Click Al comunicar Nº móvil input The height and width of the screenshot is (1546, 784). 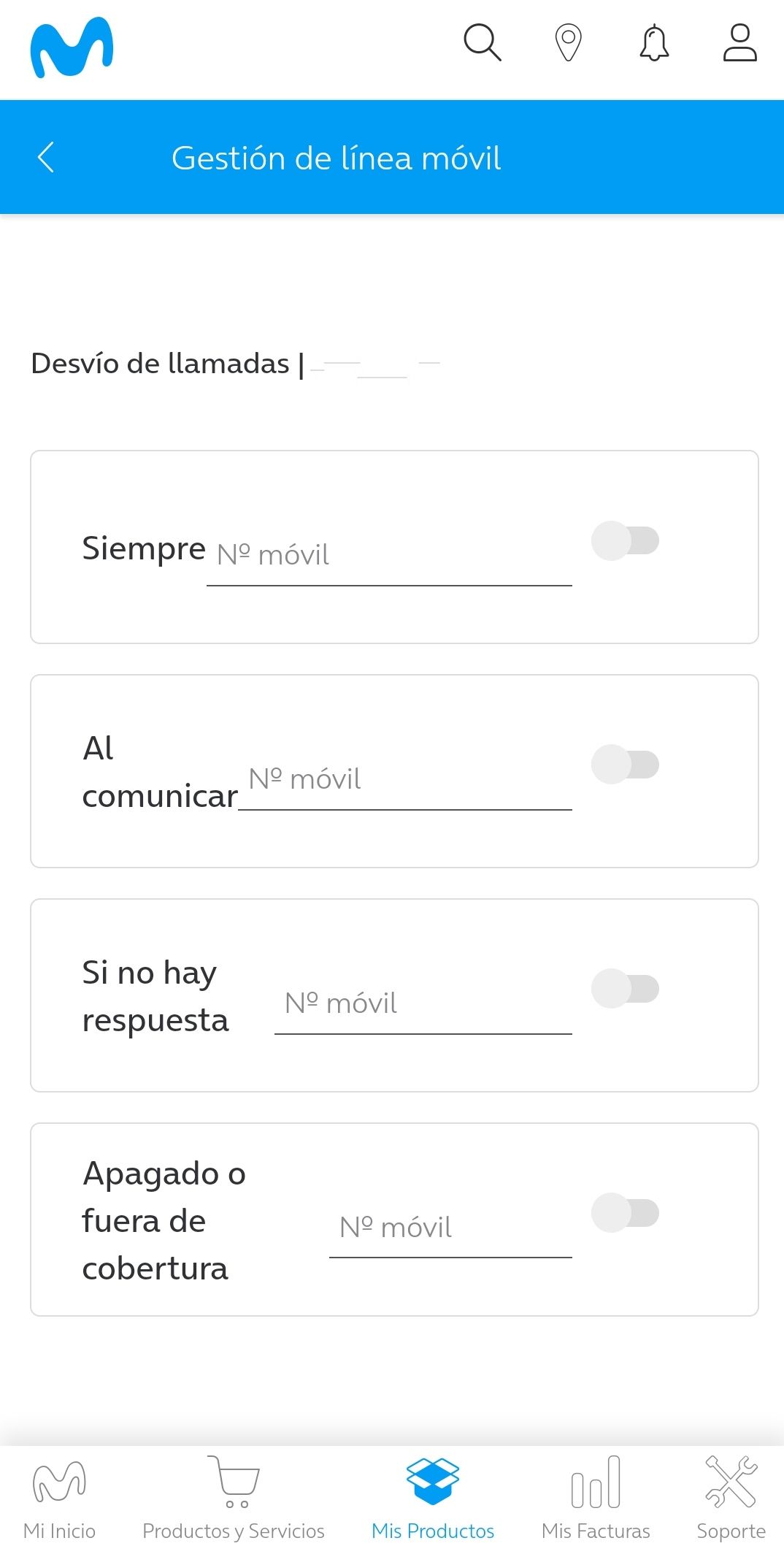(405, 781)
